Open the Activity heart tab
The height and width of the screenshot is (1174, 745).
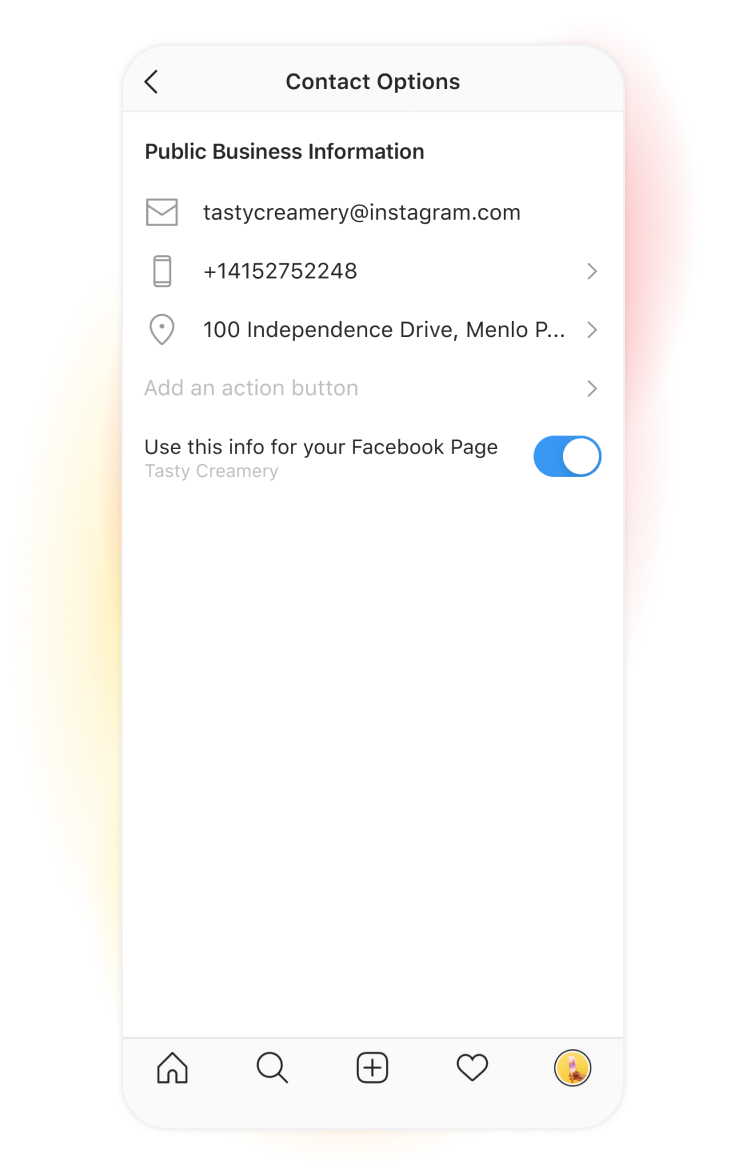pyautogui.click(x=472, y=1068)
